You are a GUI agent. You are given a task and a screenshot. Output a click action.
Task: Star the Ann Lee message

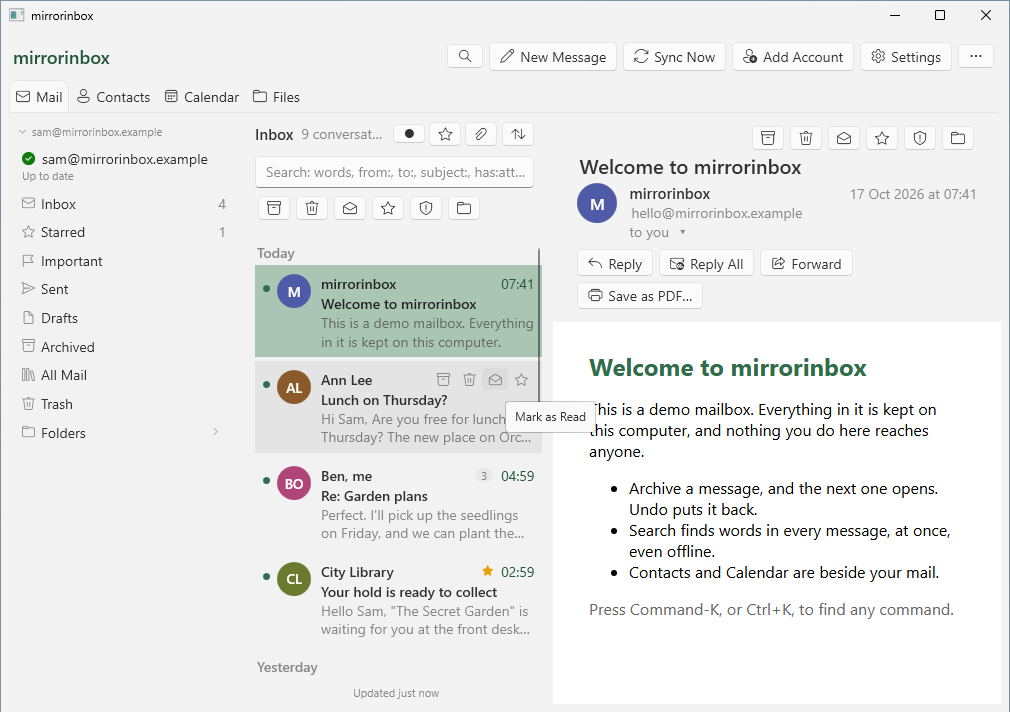coord(522,380)
